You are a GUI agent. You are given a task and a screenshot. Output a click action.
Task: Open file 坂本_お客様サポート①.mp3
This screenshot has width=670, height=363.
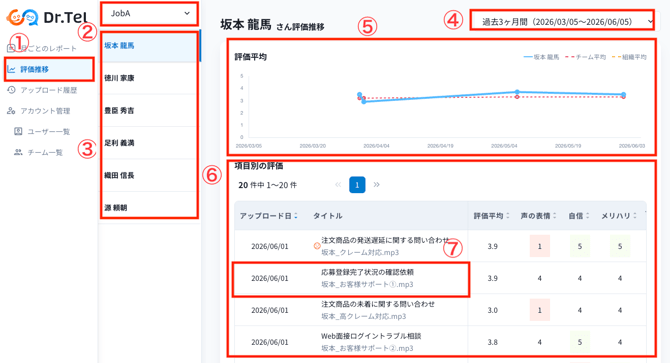click(367, 284)
